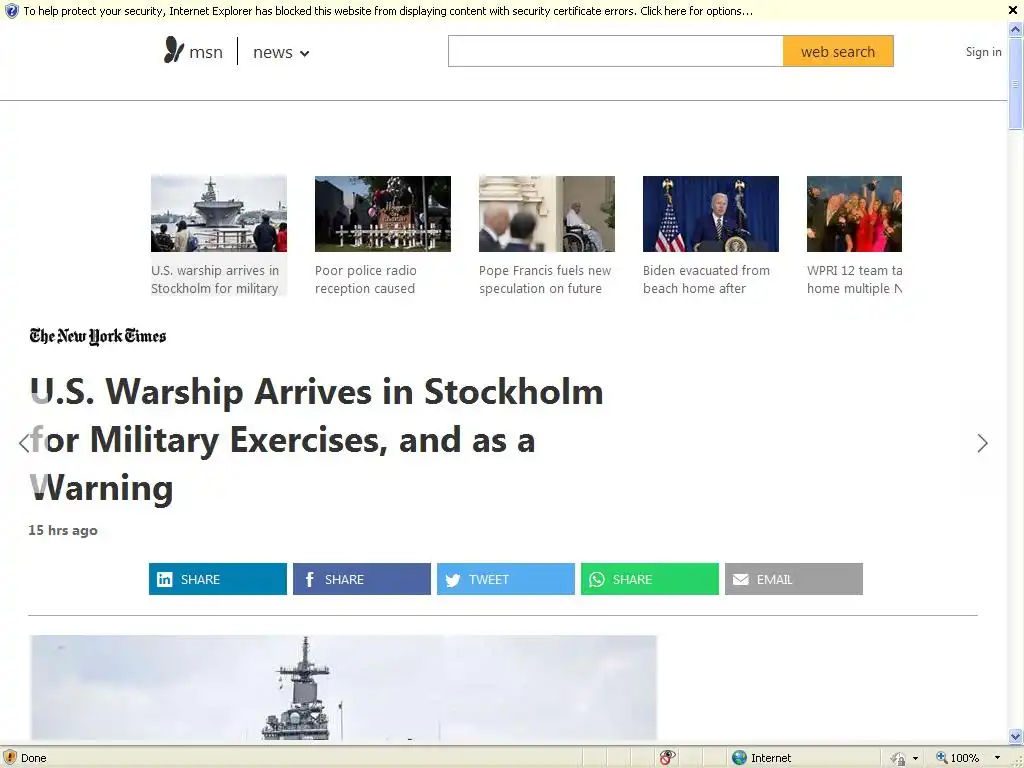Screen dimensions: 1024x768
Task: Share article via LinkedIn button
Action: coord(217,579)
